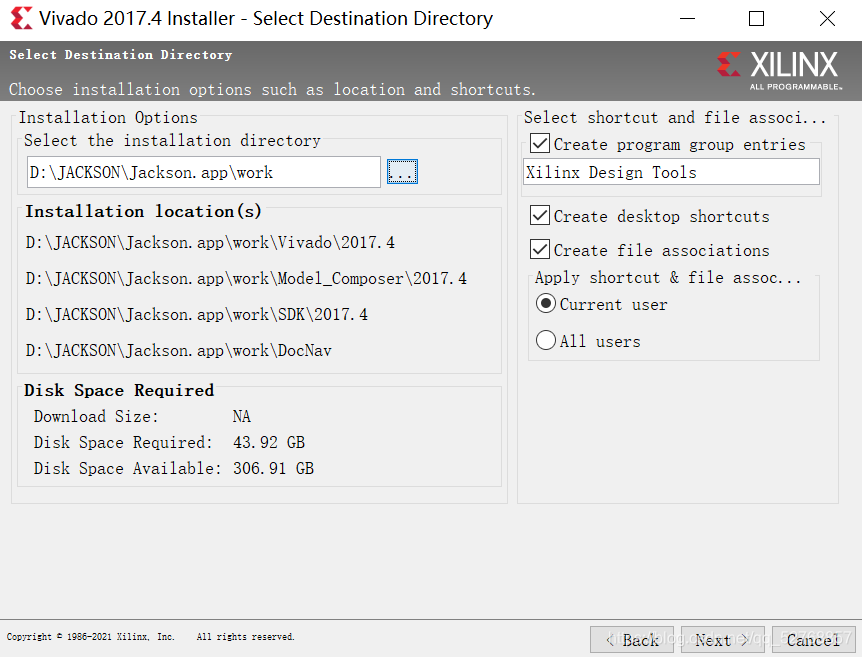Go Back to the previous installer step
Image resolution: width=862 pixels, height=657 pixels.
632,640
